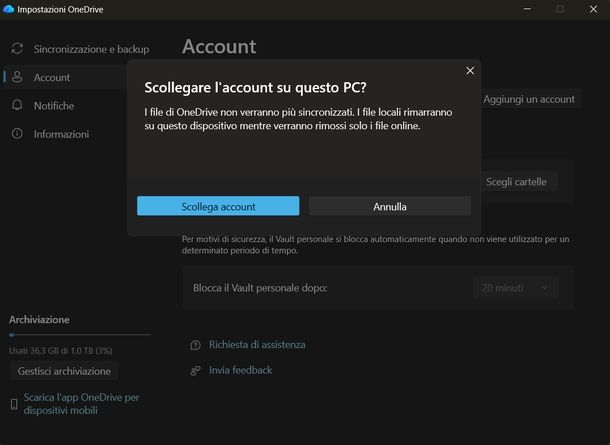This screenshot has height=445, width=610.
Task: Open the 20 minuti vault lock dropdown
Action: (516, 288)
